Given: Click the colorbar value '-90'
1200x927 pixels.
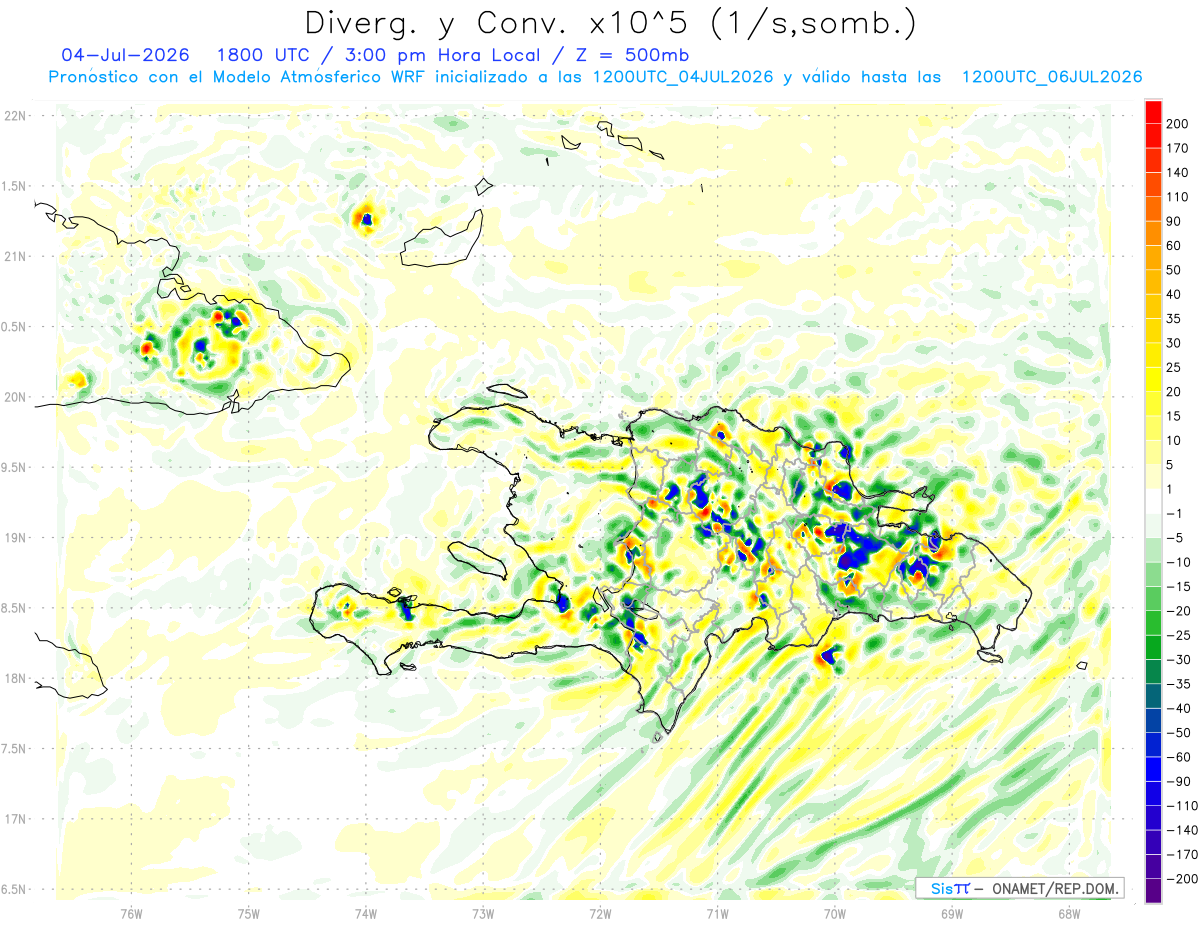Looking at the screenshot, I should 1178,781.
